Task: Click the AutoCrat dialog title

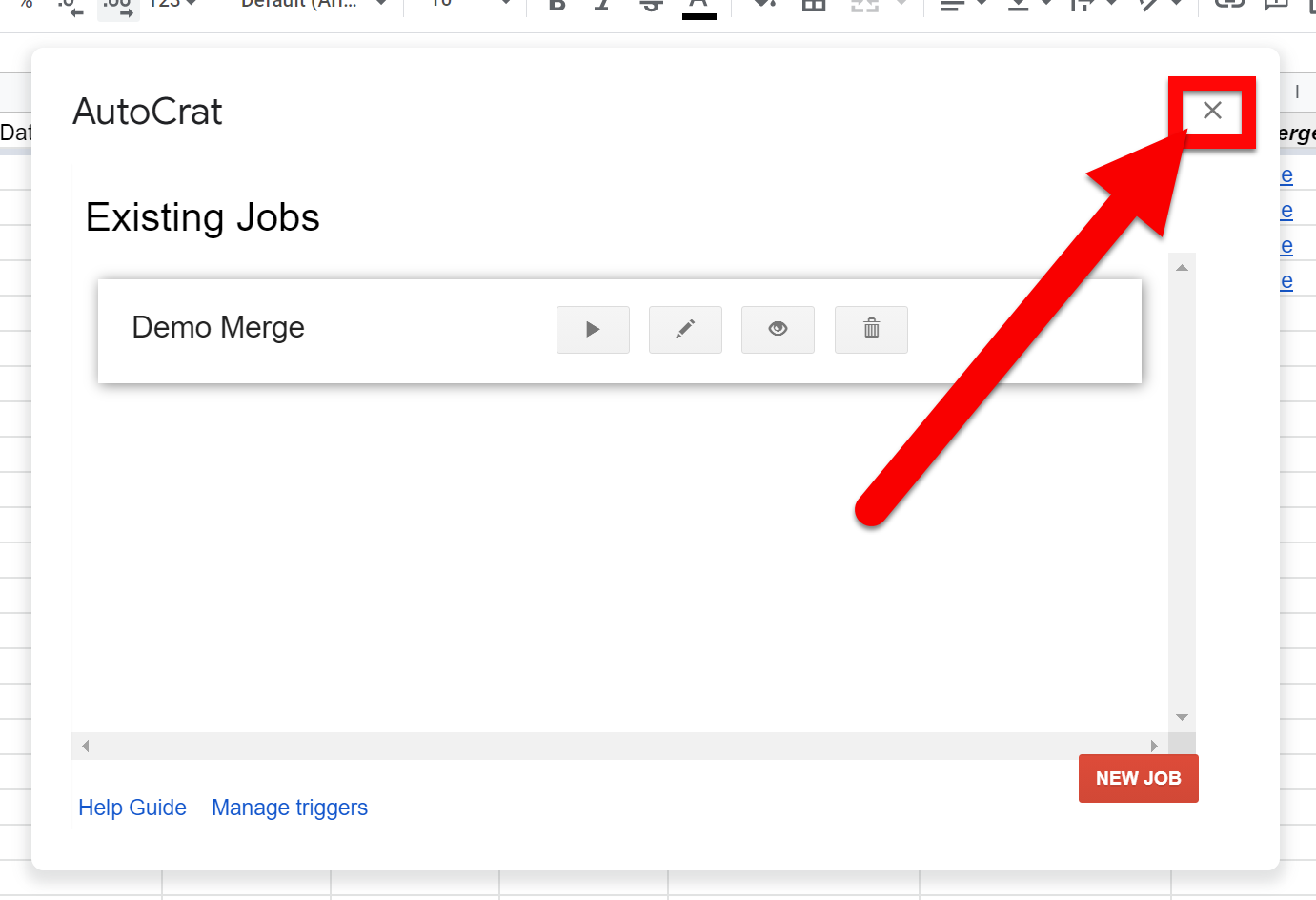Action: coord(148,112)
